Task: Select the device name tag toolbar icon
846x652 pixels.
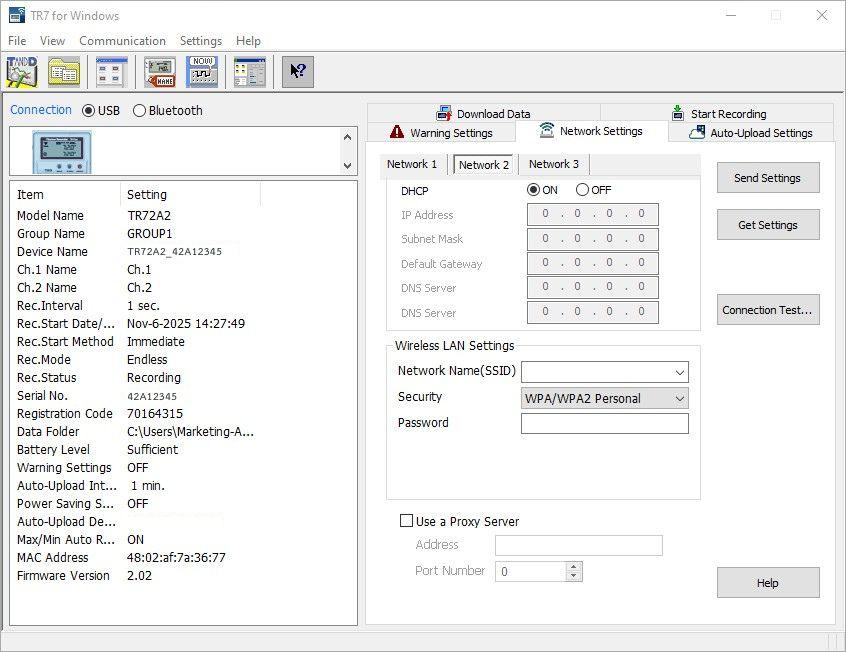Action: 158,72
